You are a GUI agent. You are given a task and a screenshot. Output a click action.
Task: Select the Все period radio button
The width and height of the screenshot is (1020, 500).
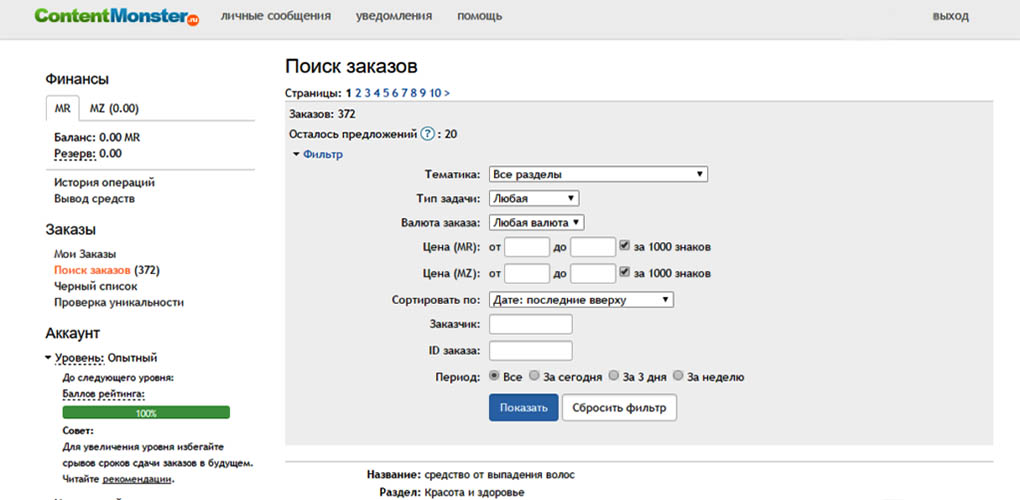tap(494, 376)
